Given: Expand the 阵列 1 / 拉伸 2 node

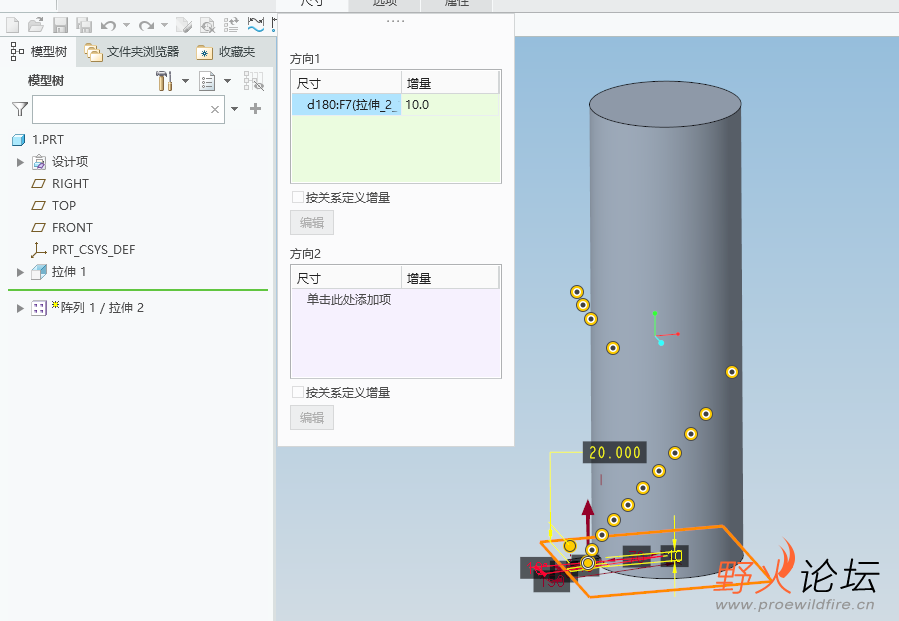Looking at the screenshot, I should (x=20, y=308).
